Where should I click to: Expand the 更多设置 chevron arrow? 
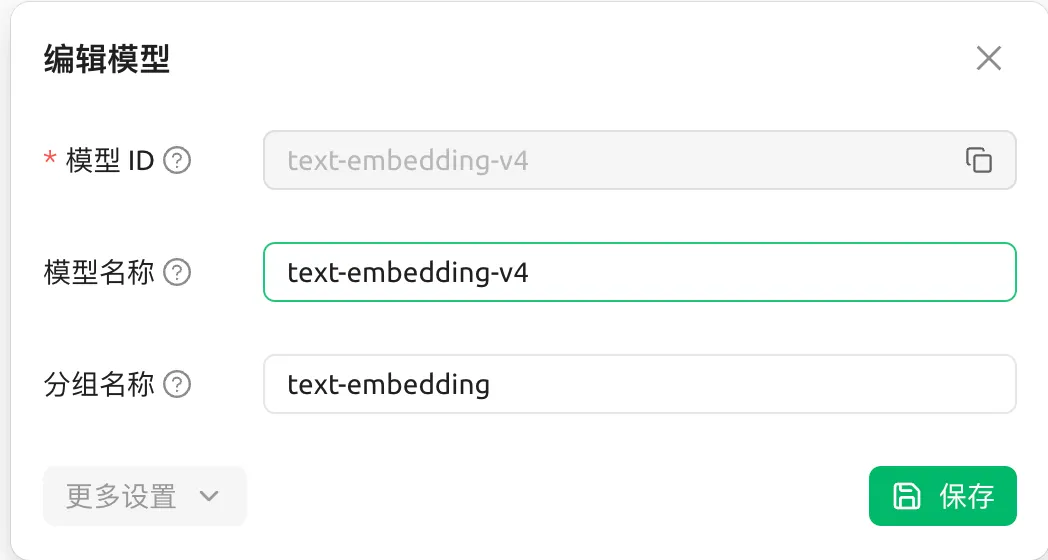209,496
